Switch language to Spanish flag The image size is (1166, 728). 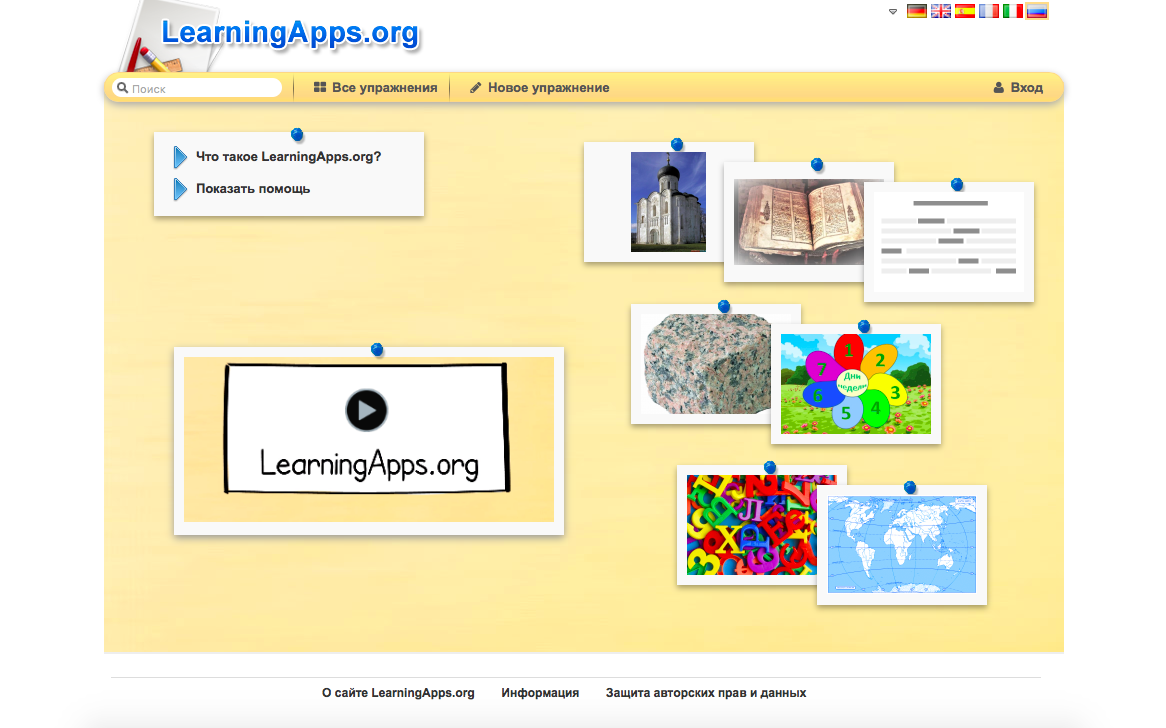[x=964, y=11]
